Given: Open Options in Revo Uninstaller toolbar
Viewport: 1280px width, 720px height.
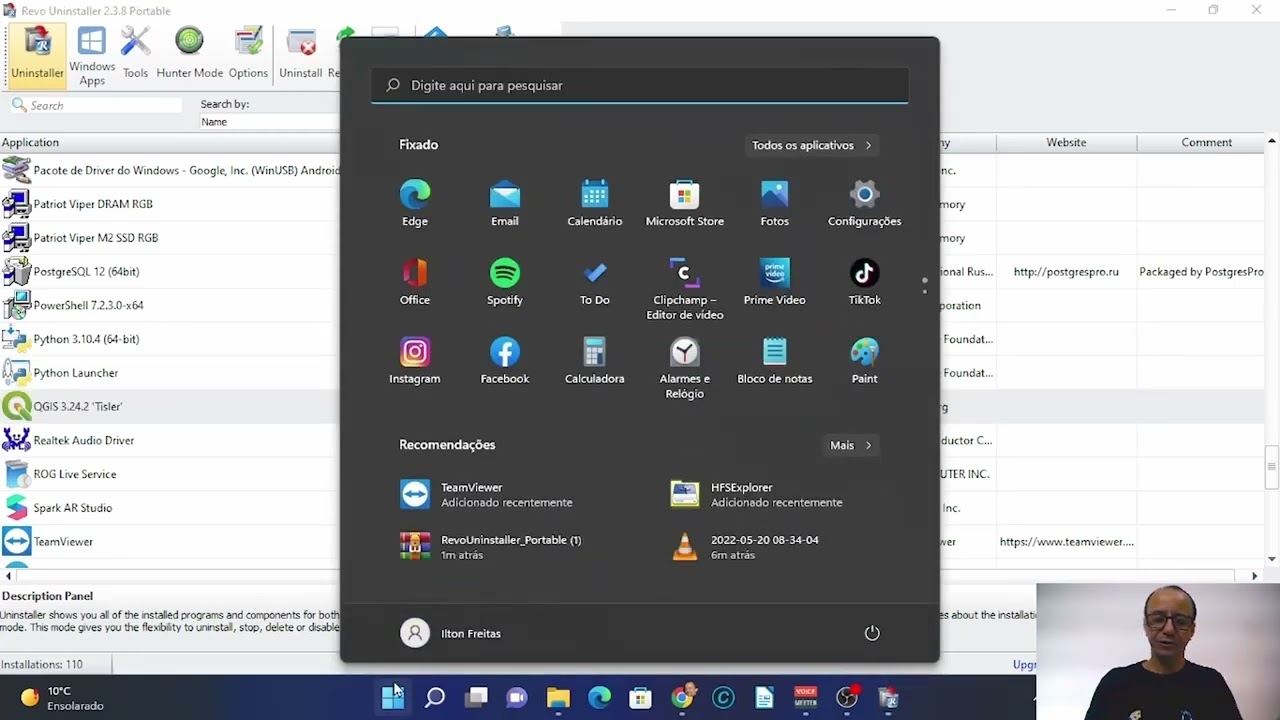Looking at the screenshot, I should [248, 54].
